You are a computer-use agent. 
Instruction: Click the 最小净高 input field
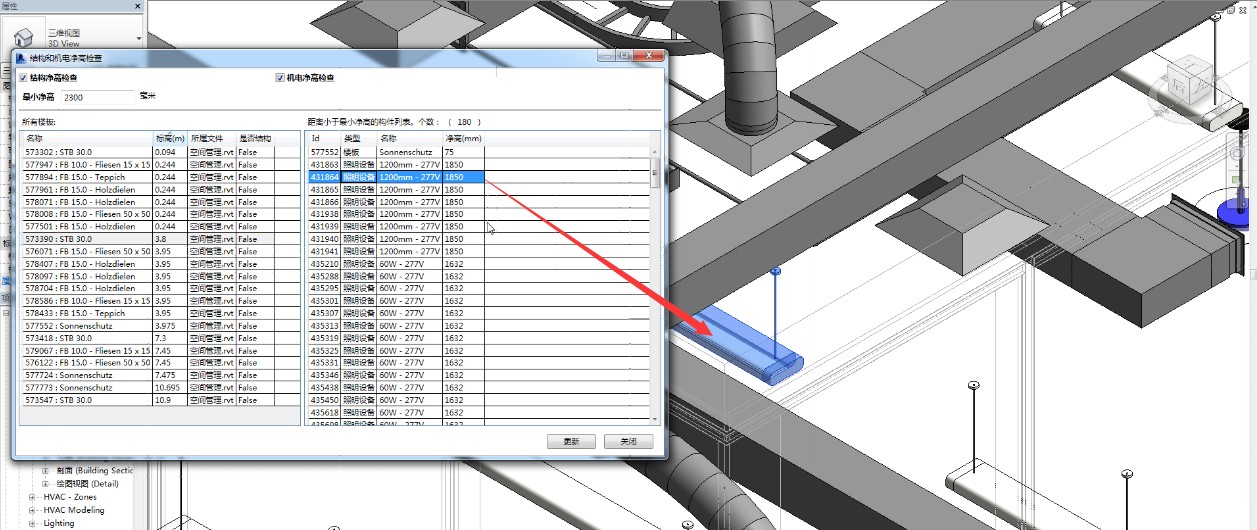96,98
